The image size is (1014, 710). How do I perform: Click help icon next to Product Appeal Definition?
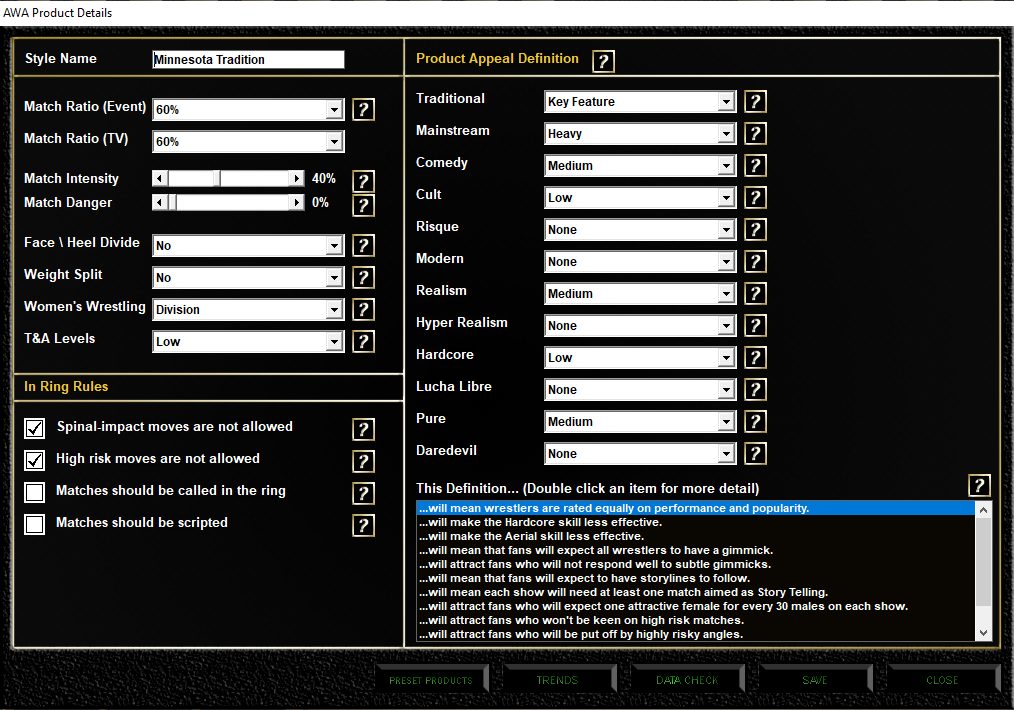tap(603, 62)
